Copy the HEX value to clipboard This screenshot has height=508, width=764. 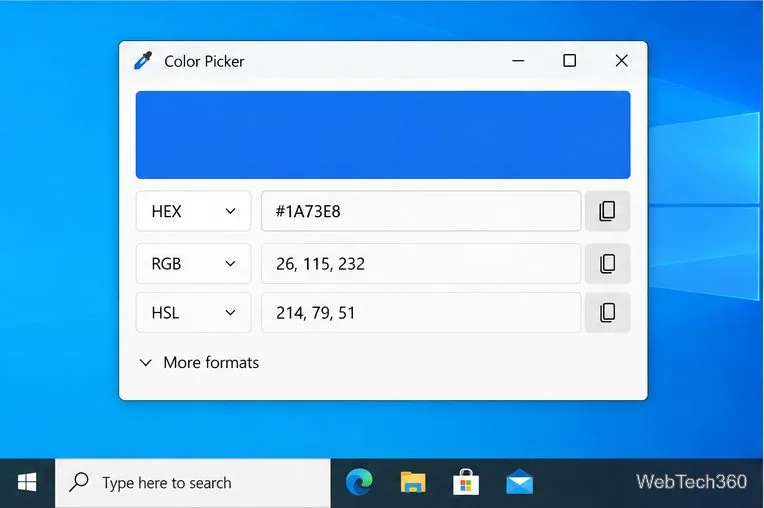pos(607,211)
